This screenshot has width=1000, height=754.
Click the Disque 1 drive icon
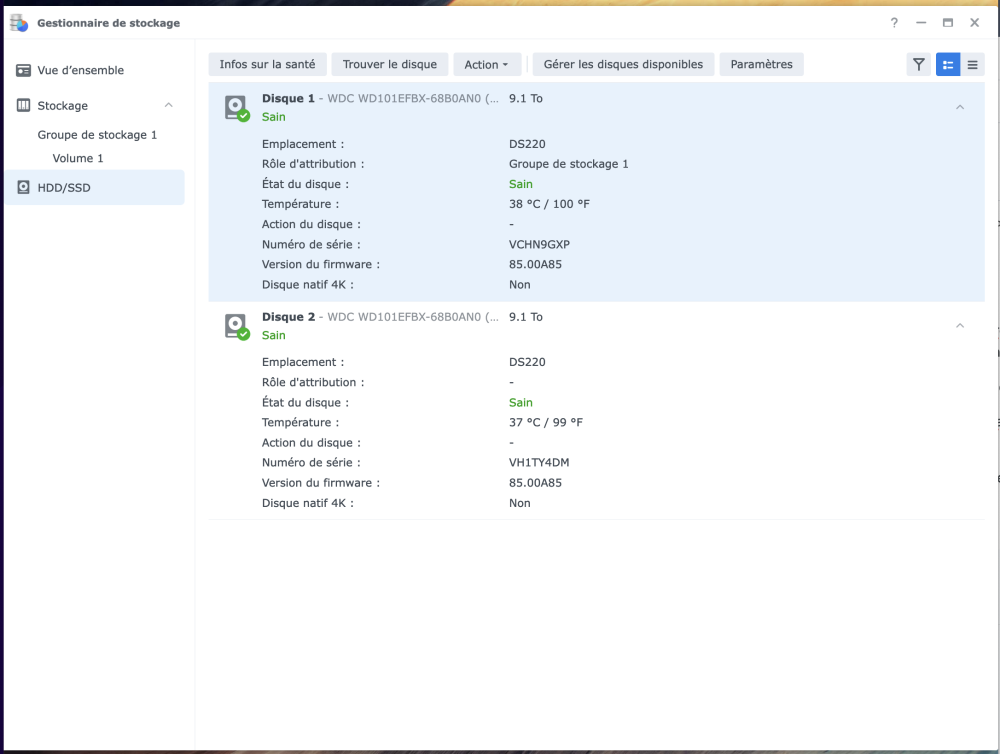tap(236, 108)
